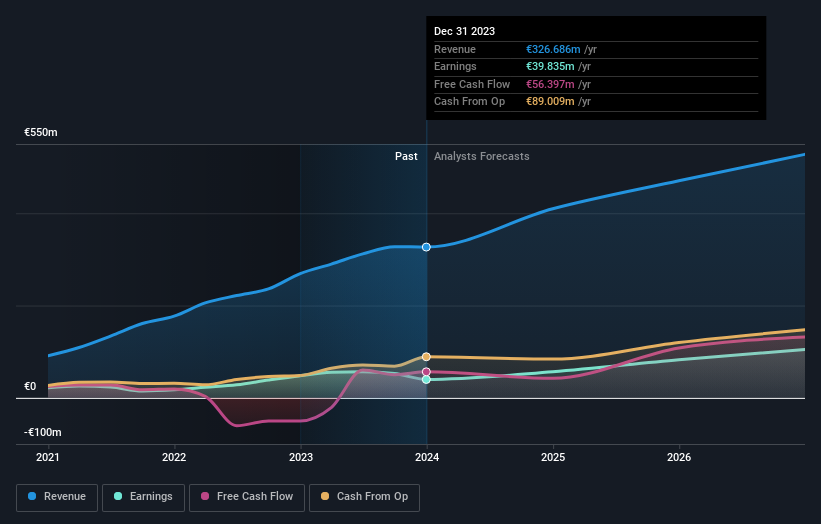Screen dimensions: 821x524
Task: Click the Free Cash Flow tooltip label
Action: (x=472, y=84)
